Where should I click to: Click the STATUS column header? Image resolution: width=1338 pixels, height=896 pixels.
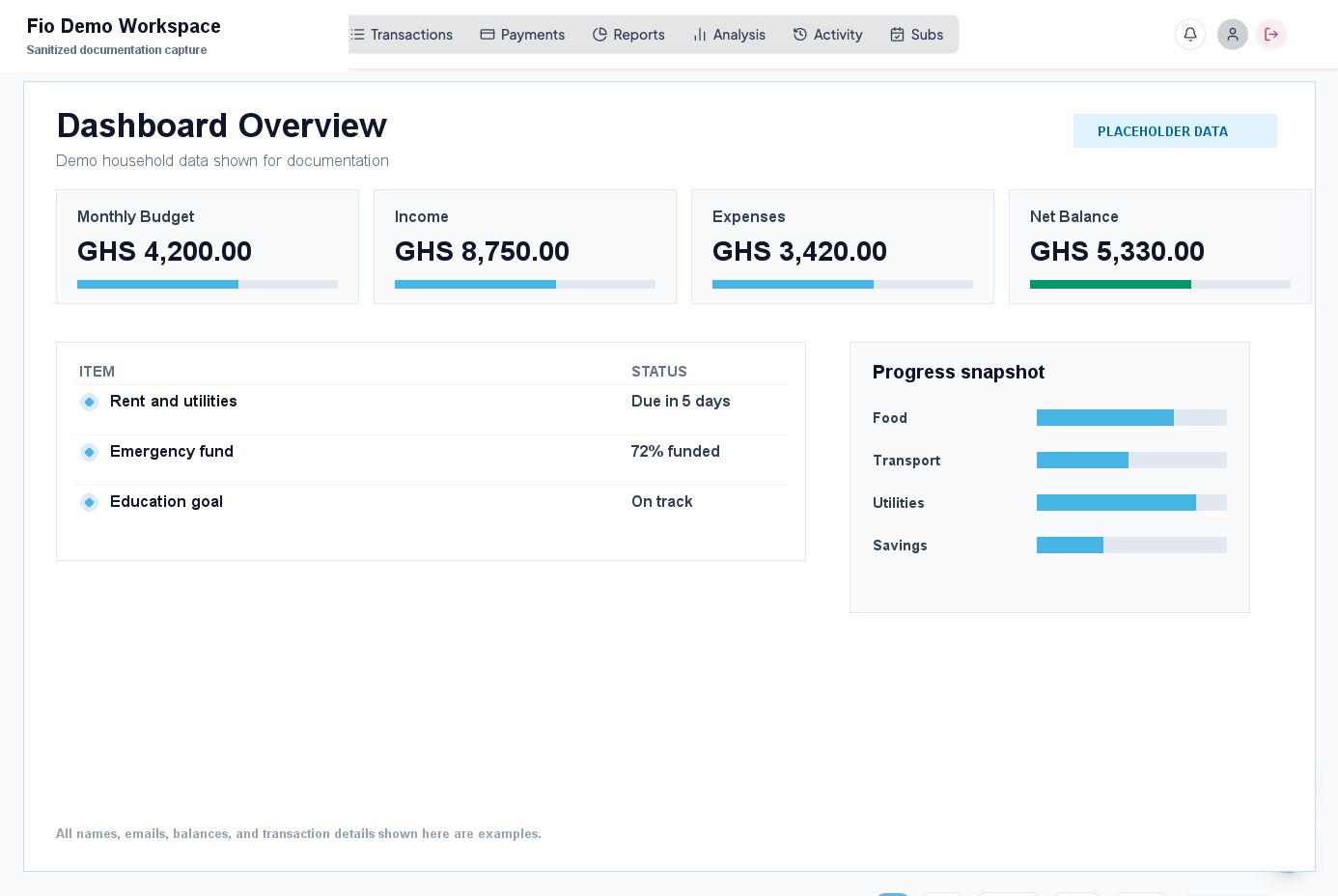coord(659,372)
